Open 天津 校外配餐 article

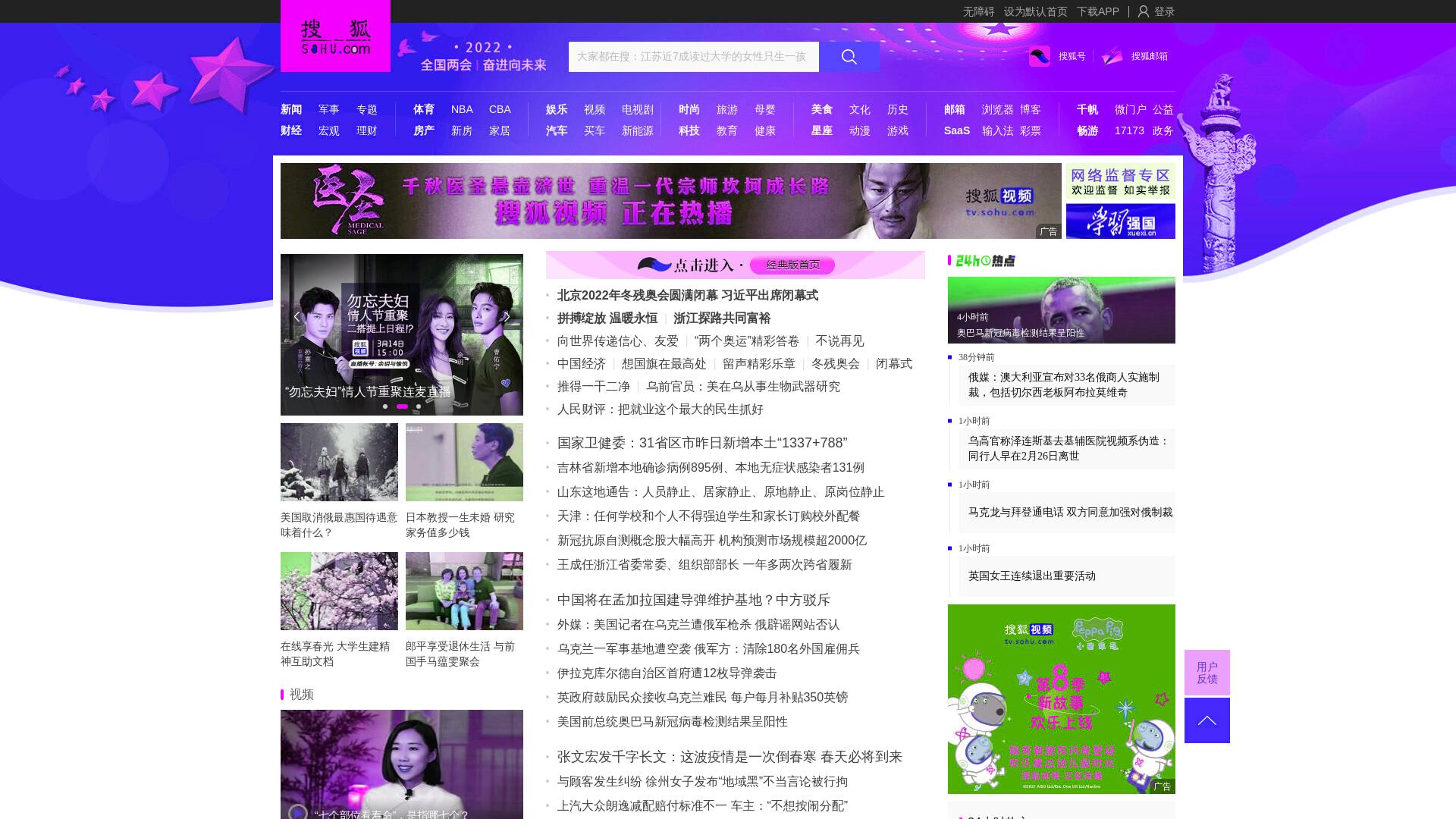(709, 516)
